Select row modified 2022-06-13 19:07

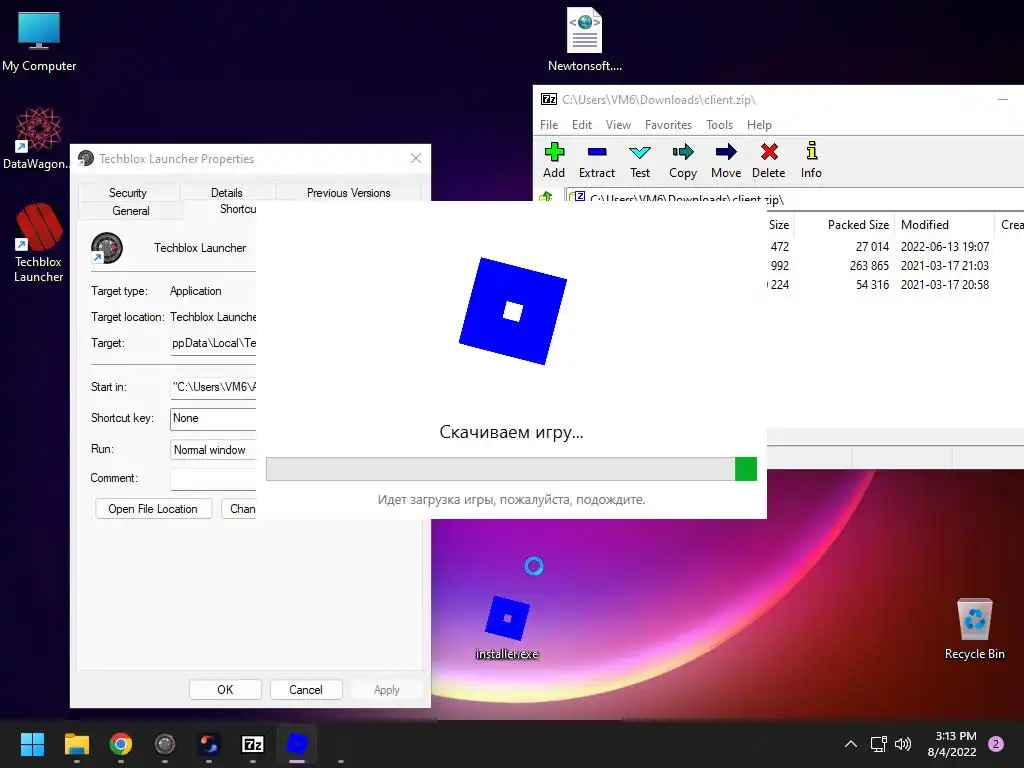(x=895, y=247)
